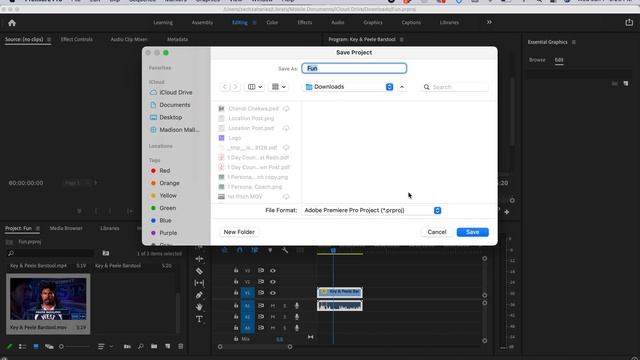This screenshot has width=640, height=360.
Task: Open the Editing workspace menu
Action: coord(254,23)
